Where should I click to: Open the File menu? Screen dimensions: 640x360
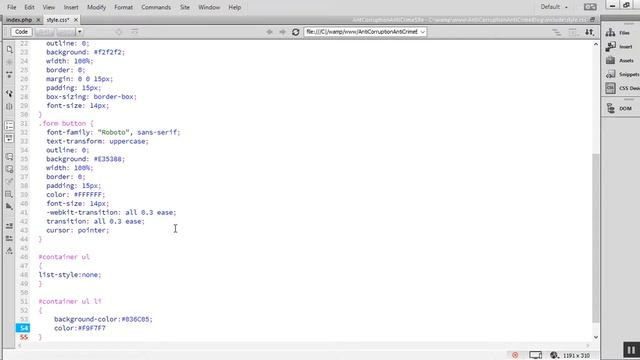(11, 7)
